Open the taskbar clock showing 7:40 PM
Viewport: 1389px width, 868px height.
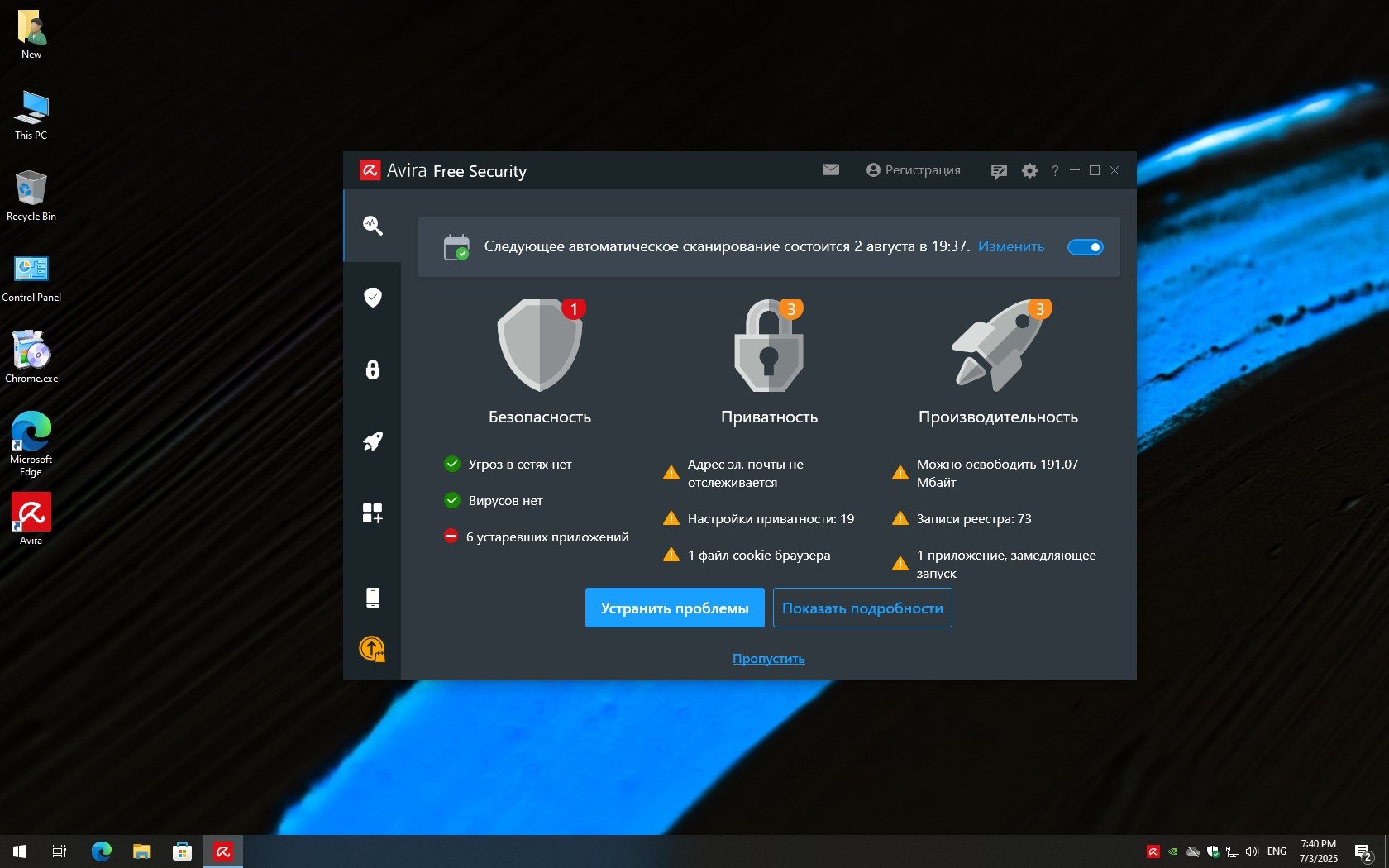point(1318,851)
